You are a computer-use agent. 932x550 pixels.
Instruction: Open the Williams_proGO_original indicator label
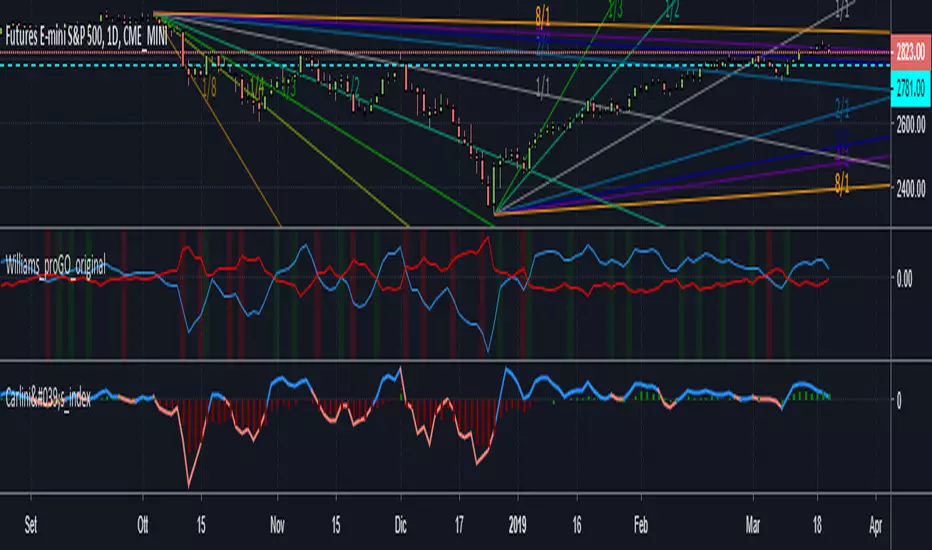click(56, 265)
